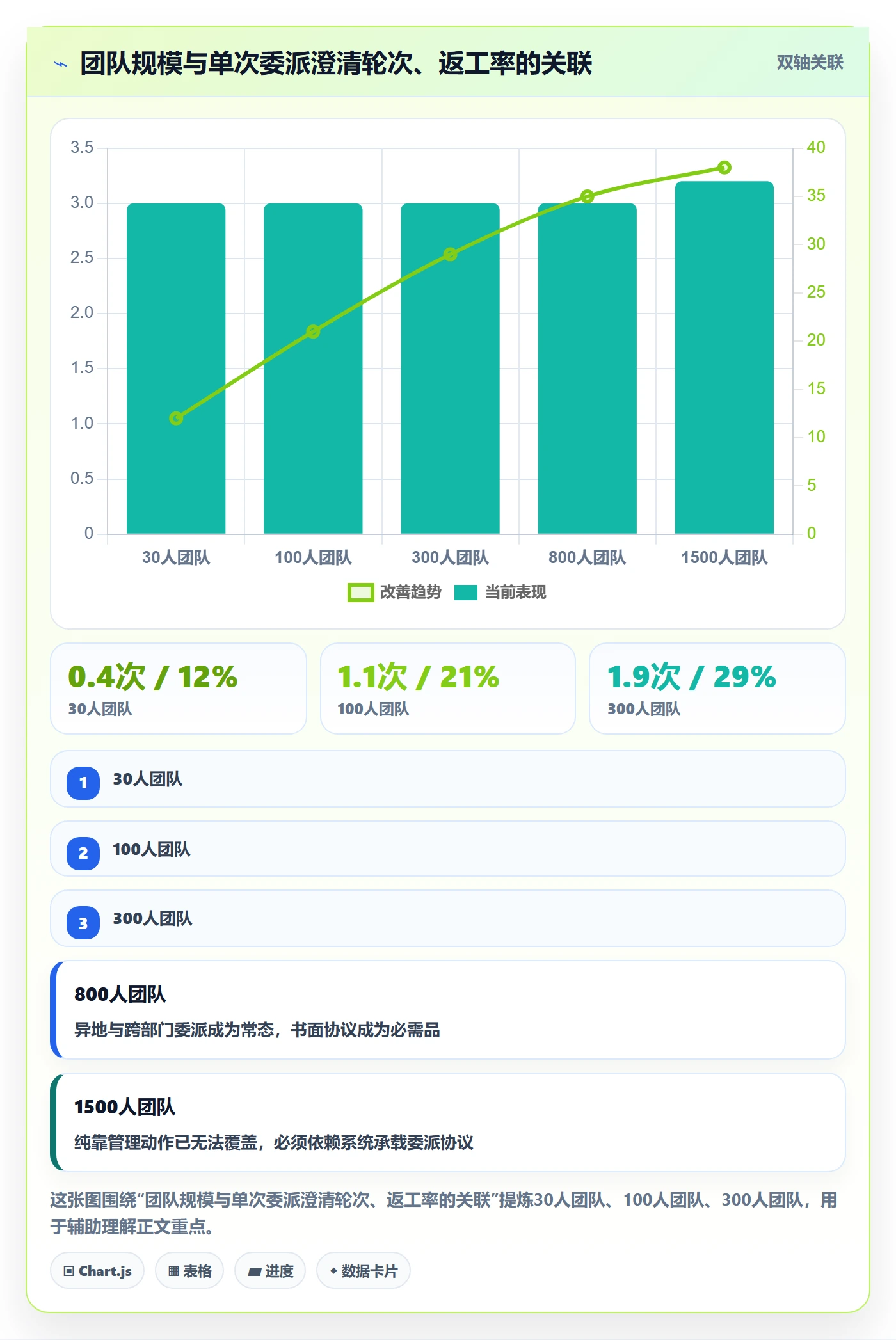Select the 300人团队 list row text
896x1340 pixels.
(x=152, y=919)
